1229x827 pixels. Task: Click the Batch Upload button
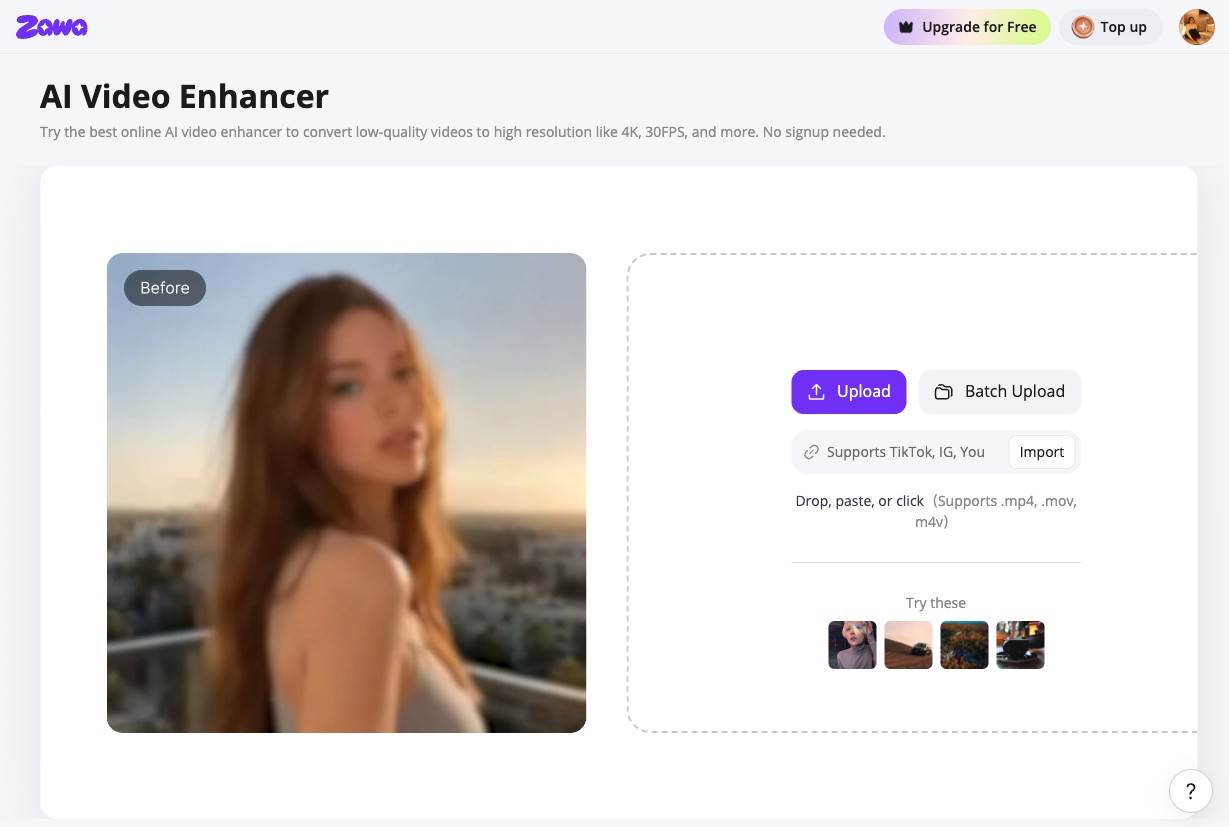tap(999, 392)
